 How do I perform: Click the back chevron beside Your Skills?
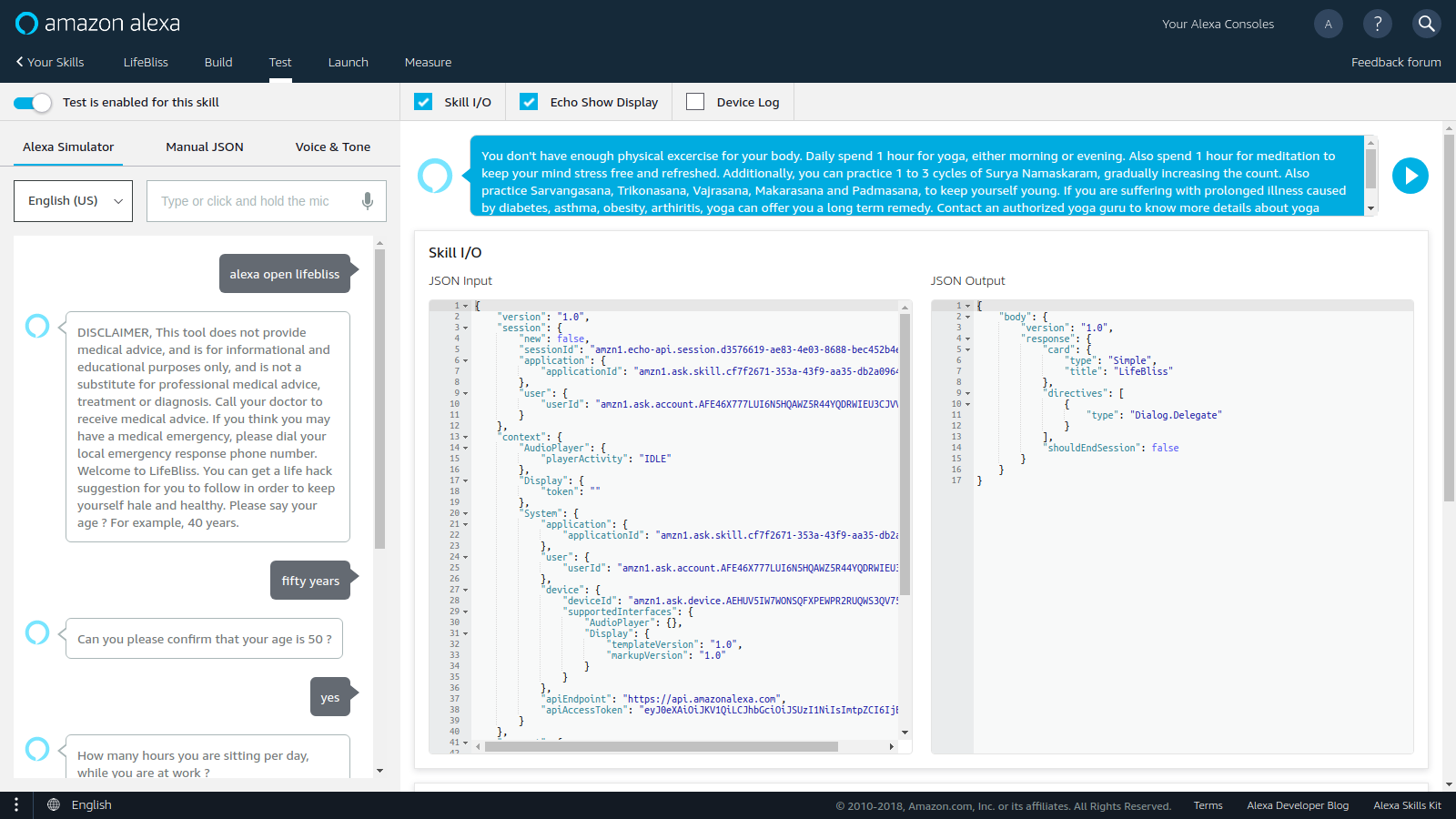(19, 62)
